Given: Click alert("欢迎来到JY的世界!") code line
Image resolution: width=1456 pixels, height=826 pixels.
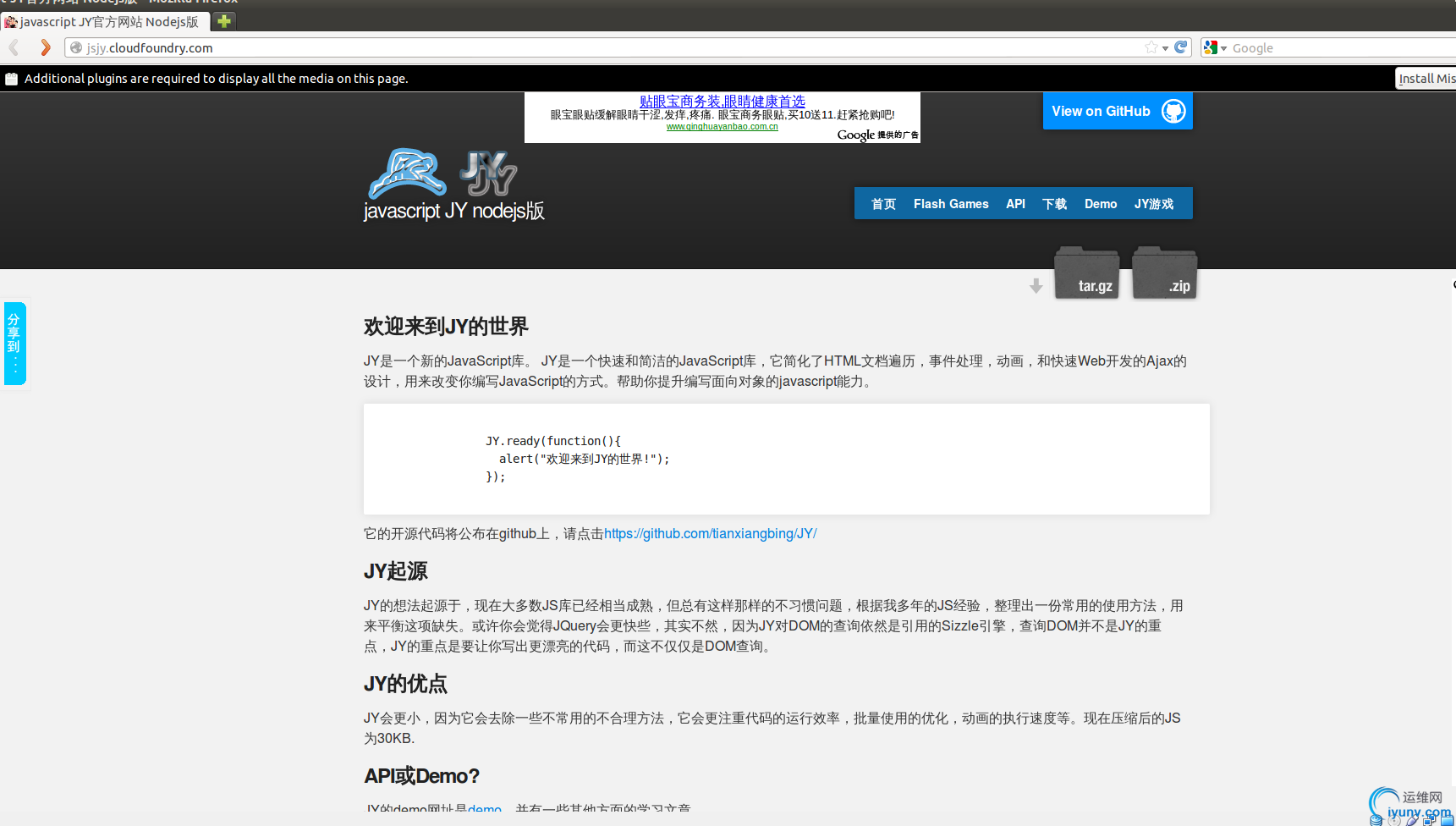Looking at the screenshot, I should 585,459.
